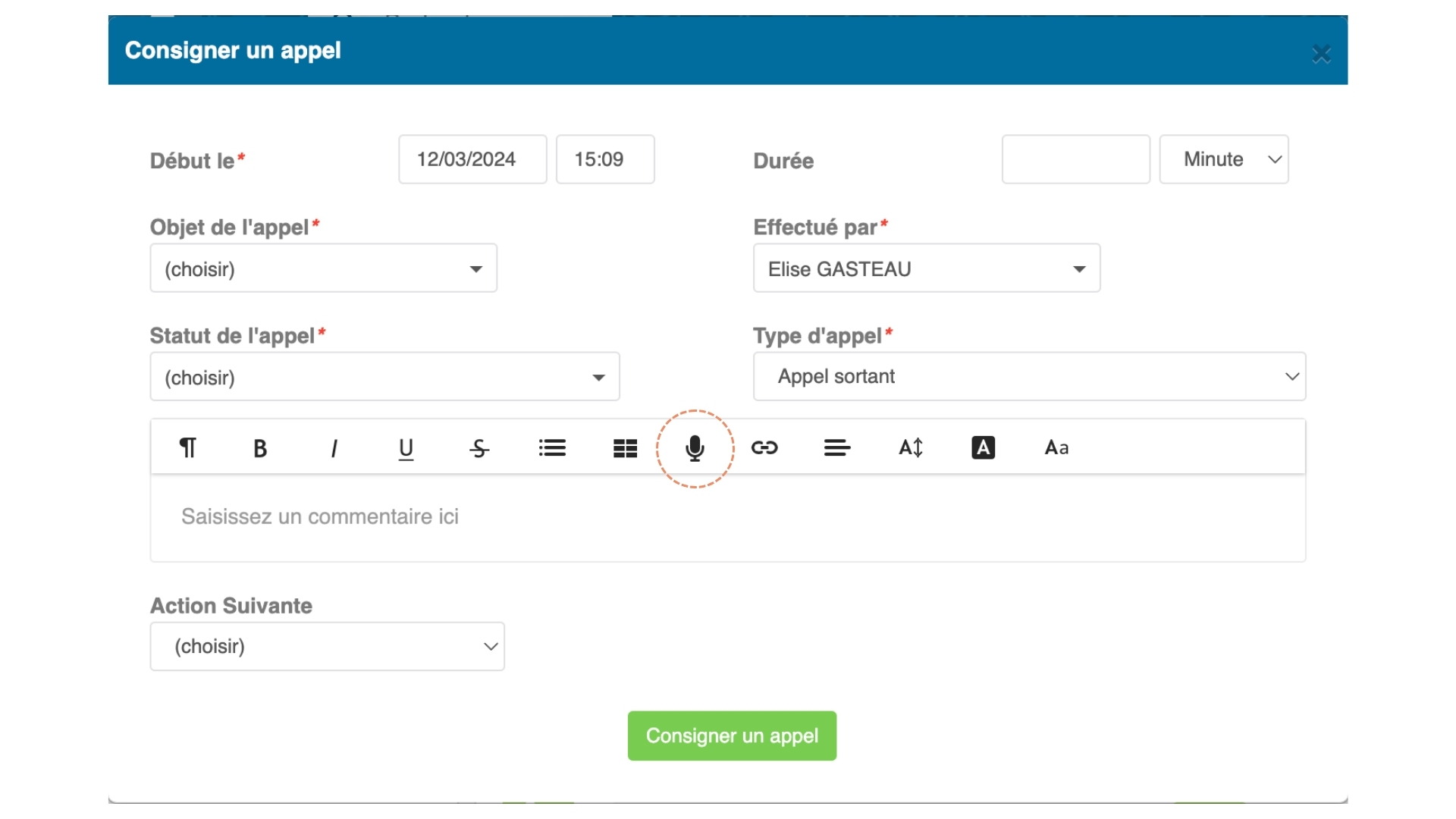The height and width of the screenshot is (819, 1456).
Task: Open the Effectué par dropdown showing Elise GASTEAU
Action: pyautogui.click(x=927, y=268)
